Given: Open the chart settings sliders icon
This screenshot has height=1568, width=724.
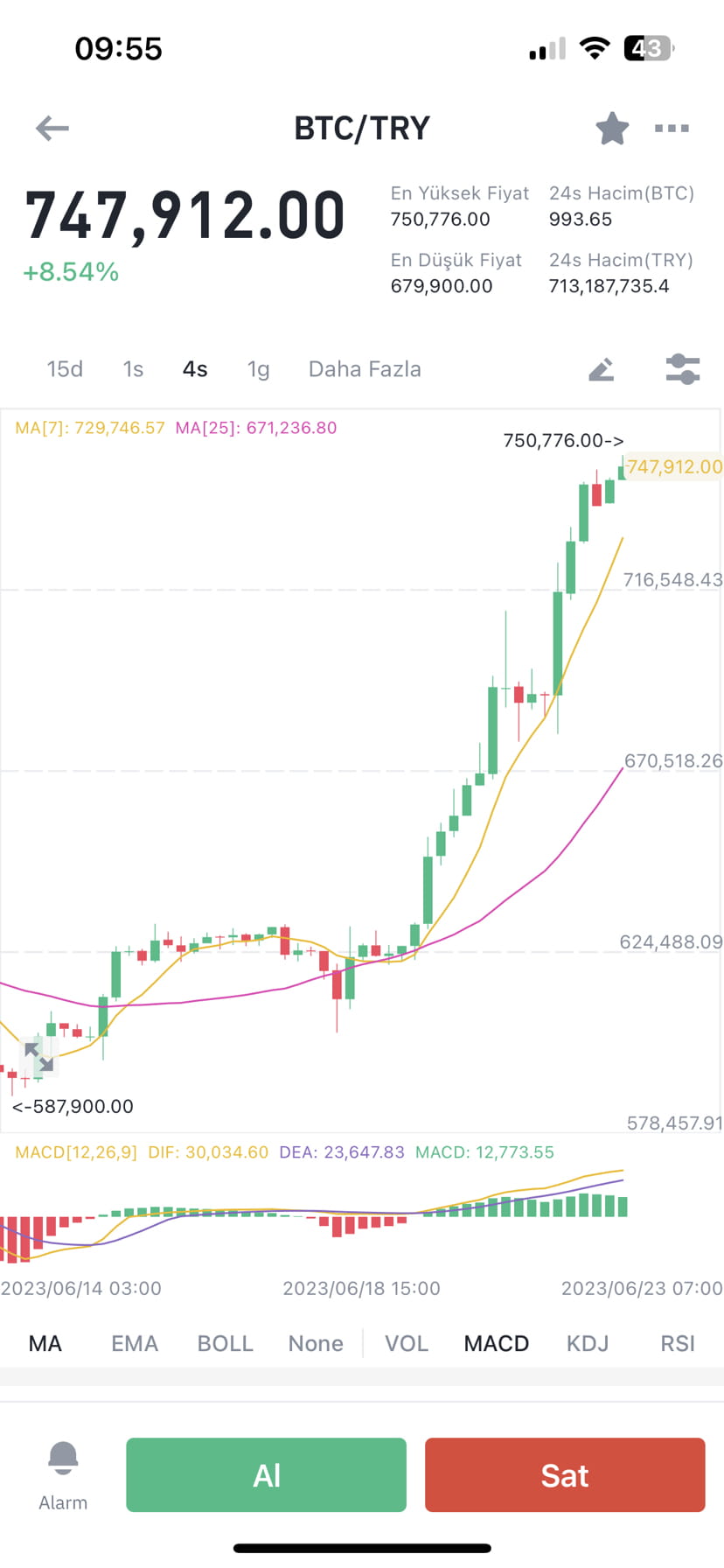Looking at the screenshot, I should pos(682,368).
